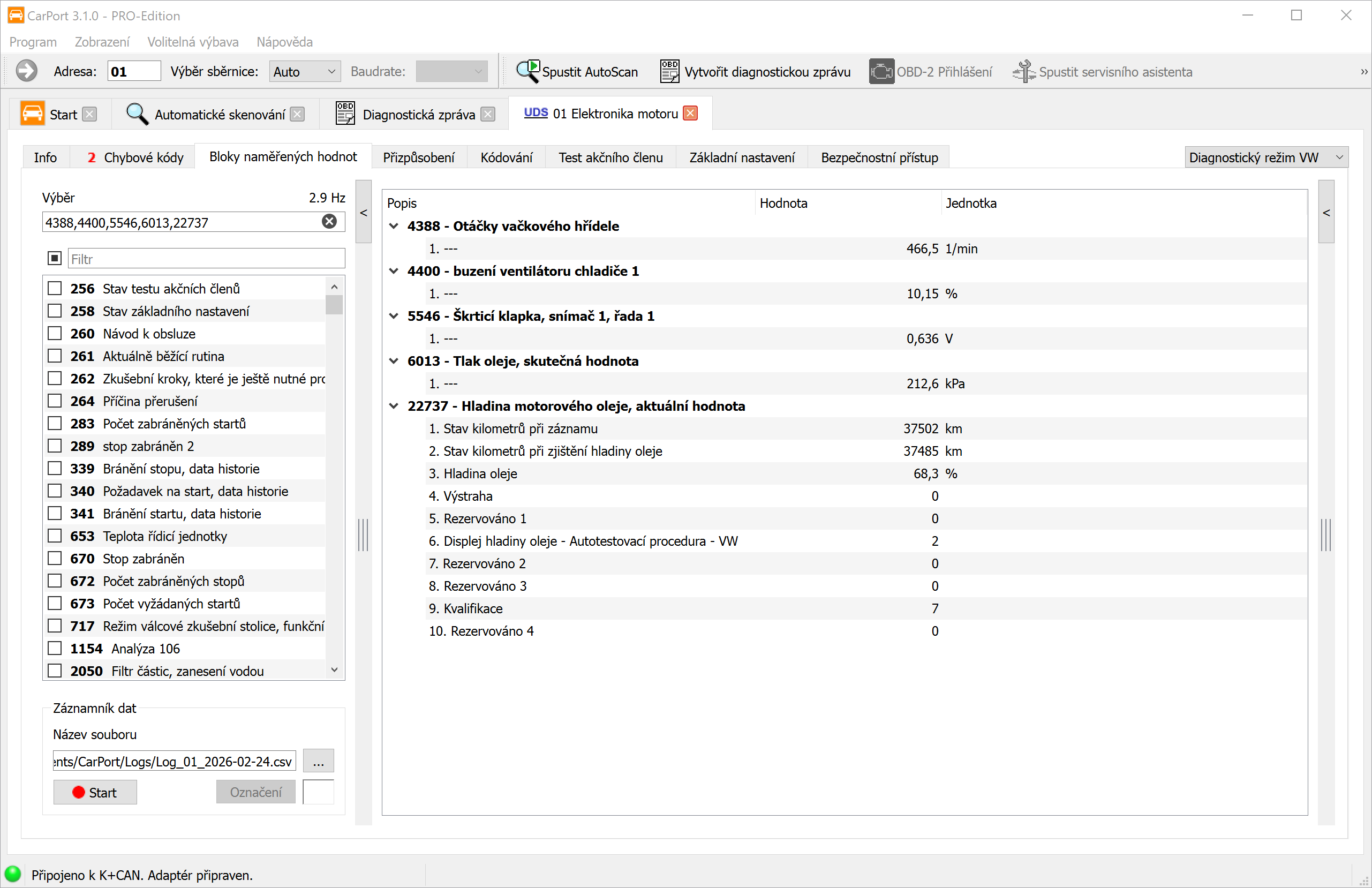Click the red record Start button
Viewport: 1372px width, 888px height.
point(95,792)
